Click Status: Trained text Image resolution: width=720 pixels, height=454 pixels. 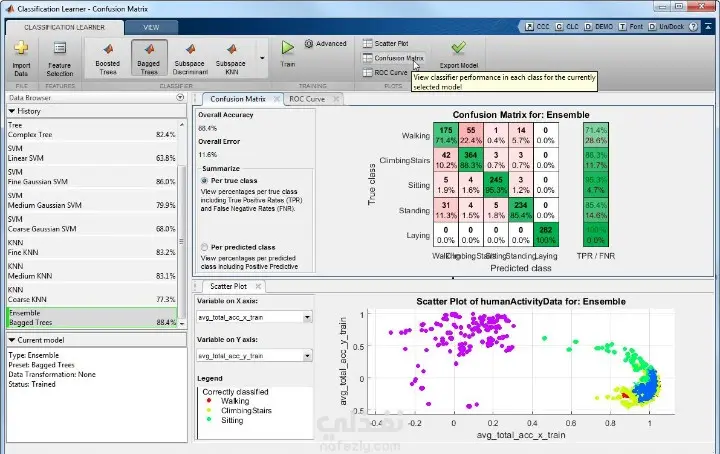32,384
